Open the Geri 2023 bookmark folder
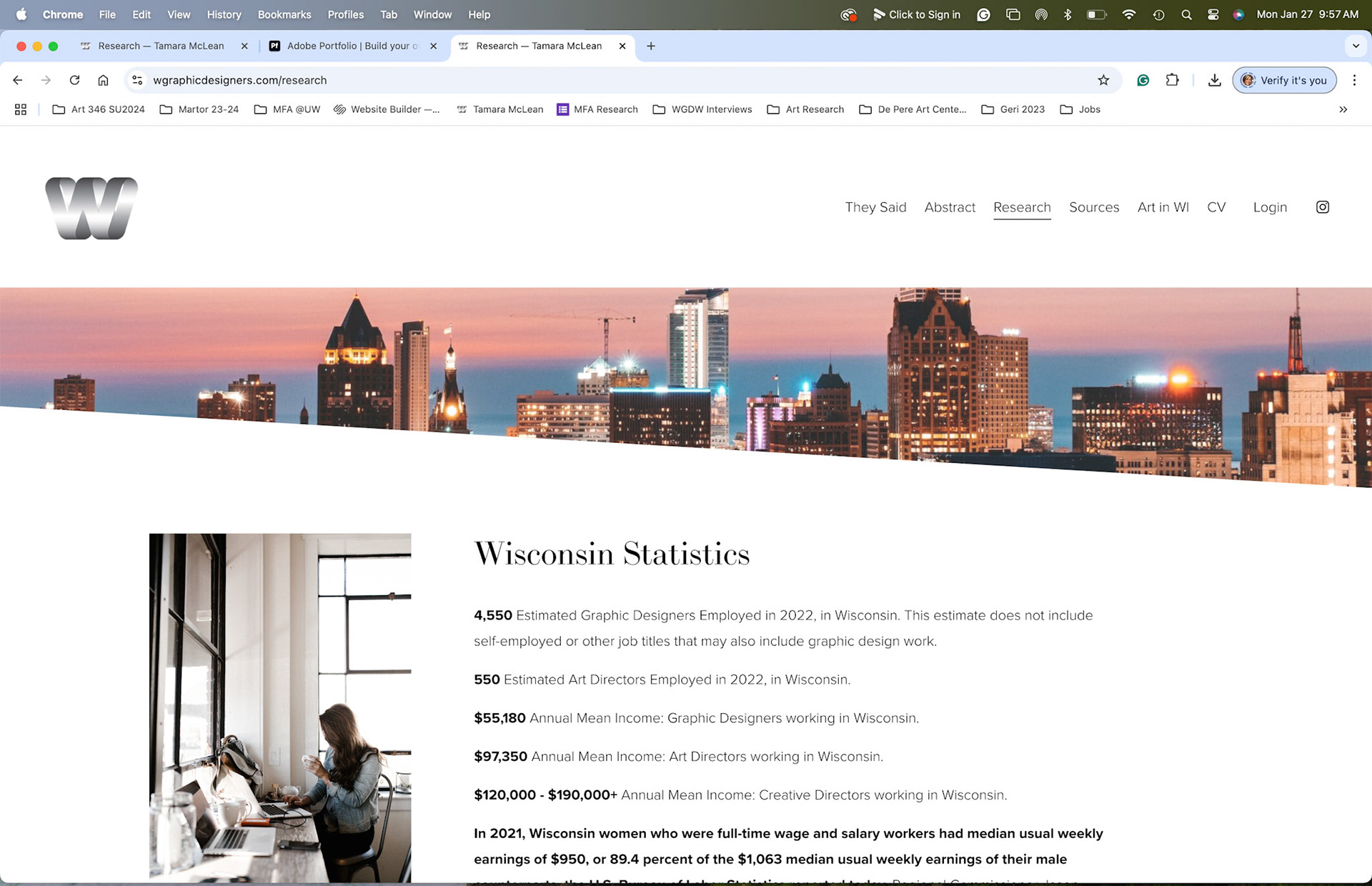This screenshot has height=886, width=1372. tap(1013, 109)
